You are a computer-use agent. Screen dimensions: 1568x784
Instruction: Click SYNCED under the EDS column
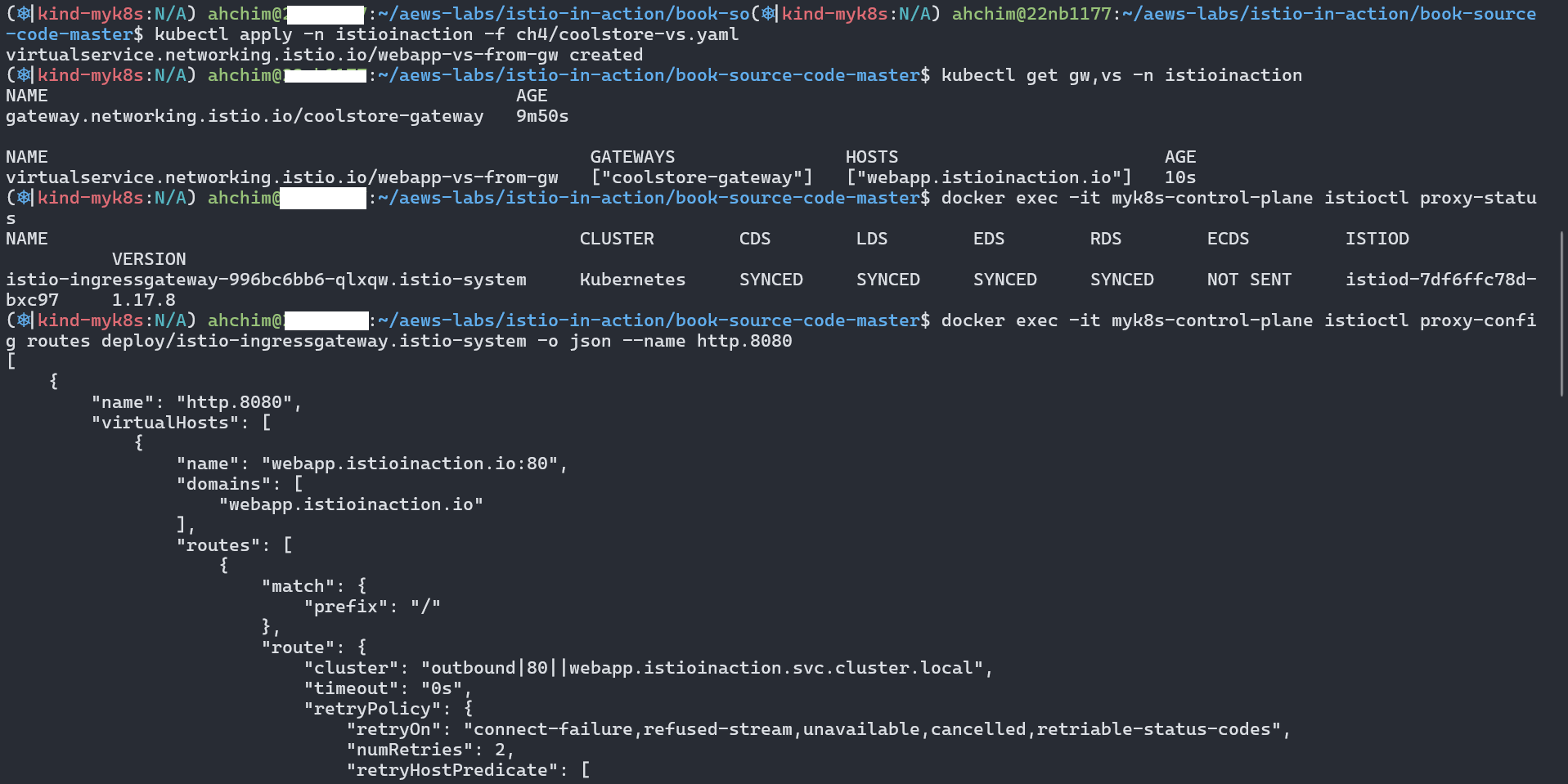1005,280
